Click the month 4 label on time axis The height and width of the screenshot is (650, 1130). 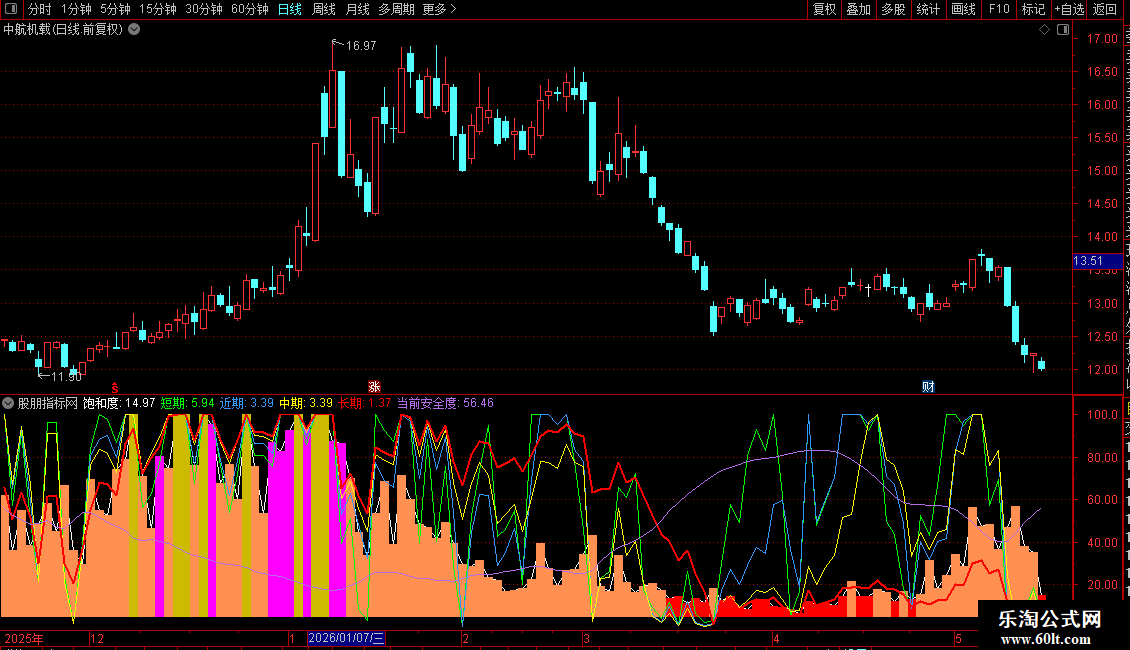coord(776,638)
